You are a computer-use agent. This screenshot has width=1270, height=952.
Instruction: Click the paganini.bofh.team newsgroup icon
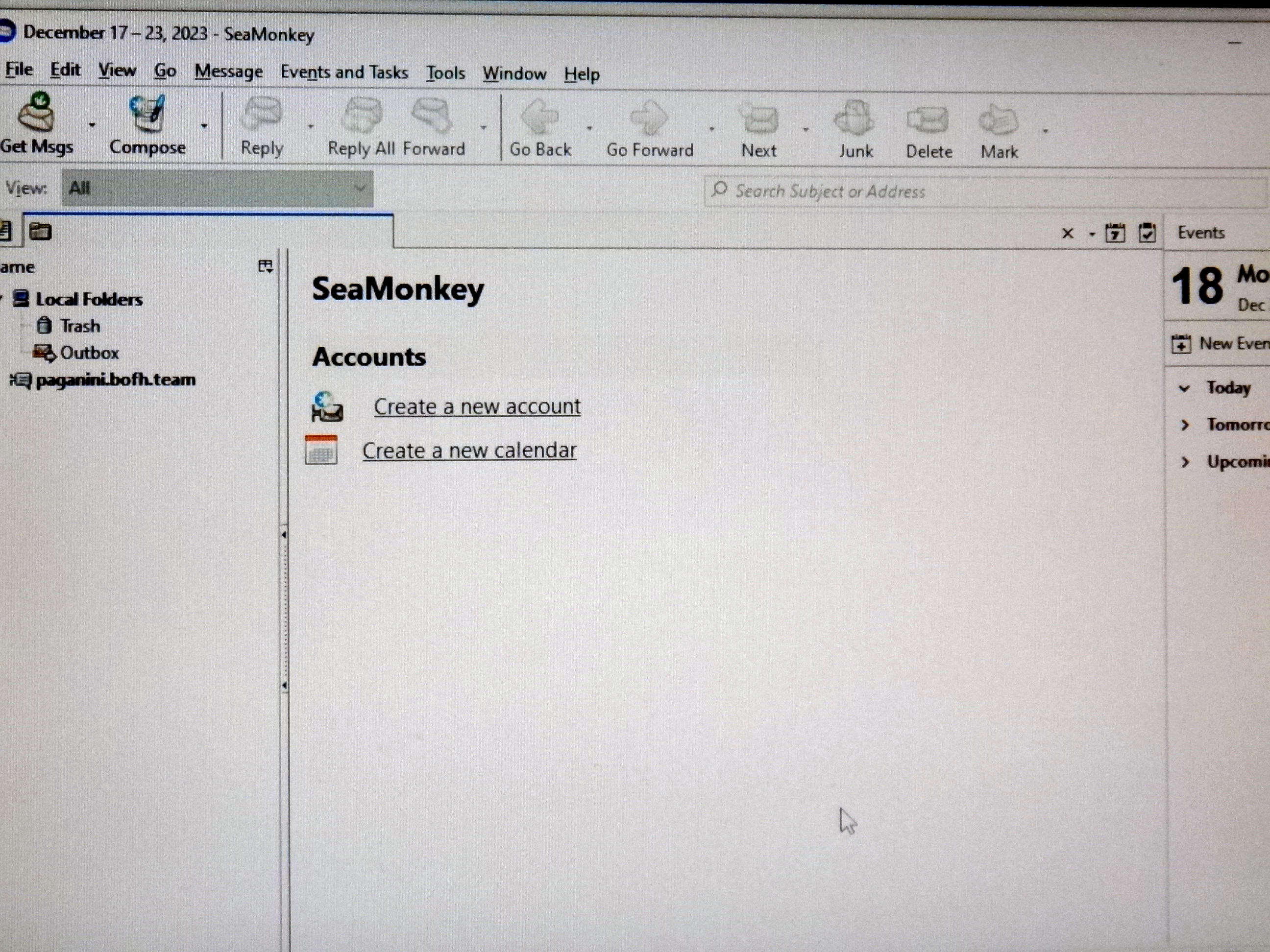21,380
